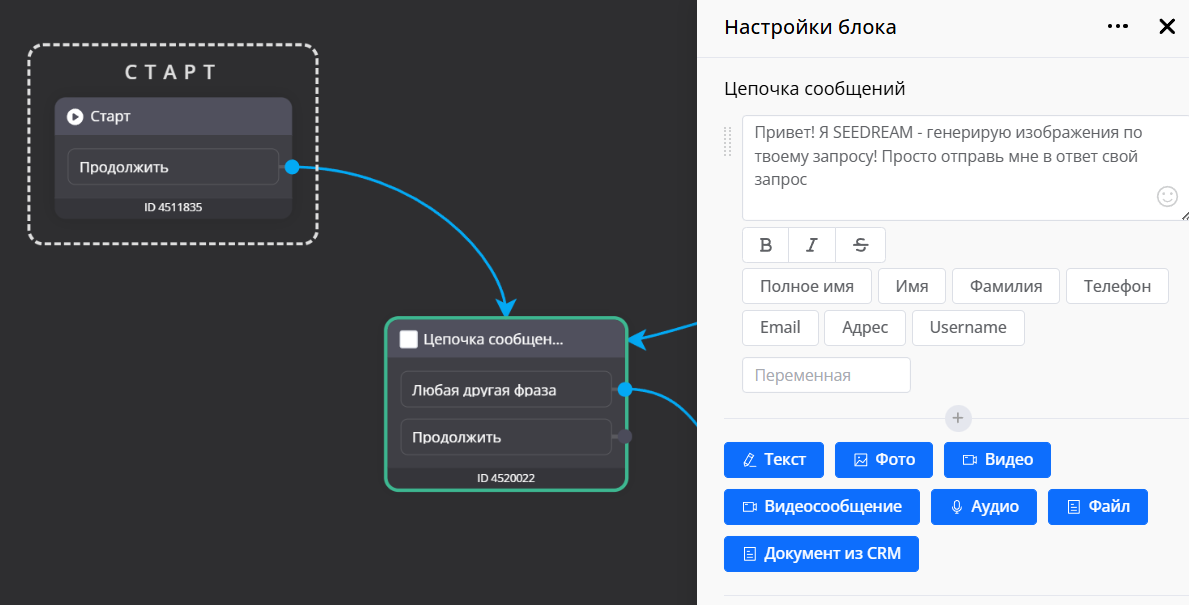
Task: Apply Italic formatting to message text
Action: click(x=812, y=245)
